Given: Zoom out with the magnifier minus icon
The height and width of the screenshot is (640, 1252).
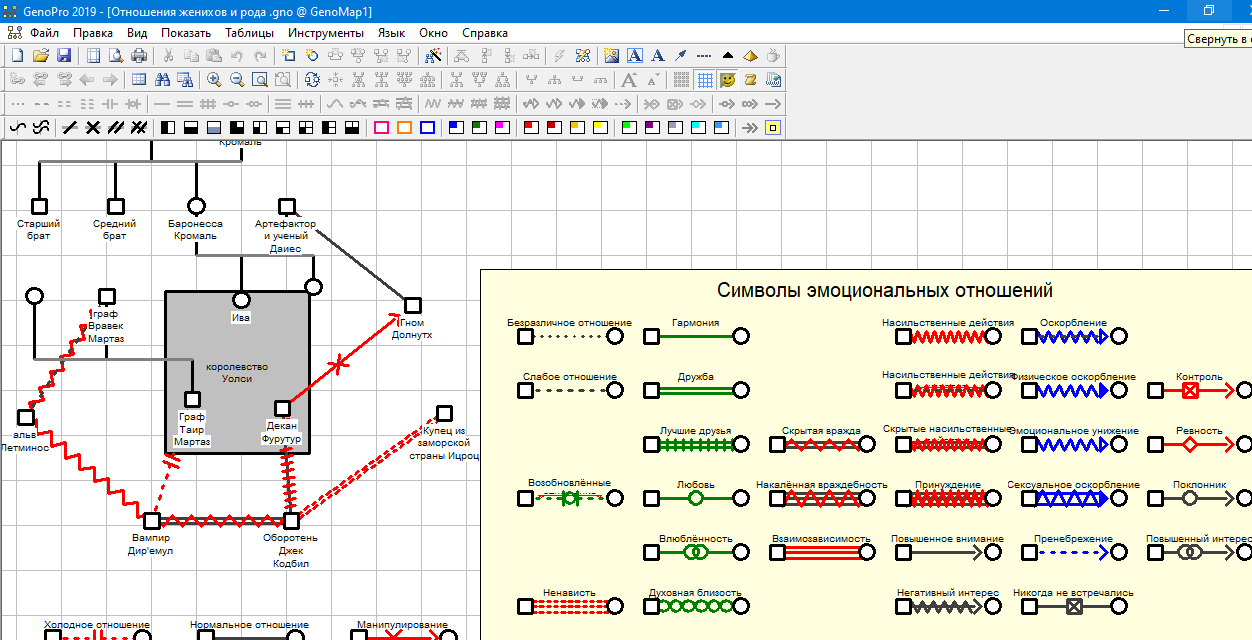Looking at the screenshot, I should [237, 80].
